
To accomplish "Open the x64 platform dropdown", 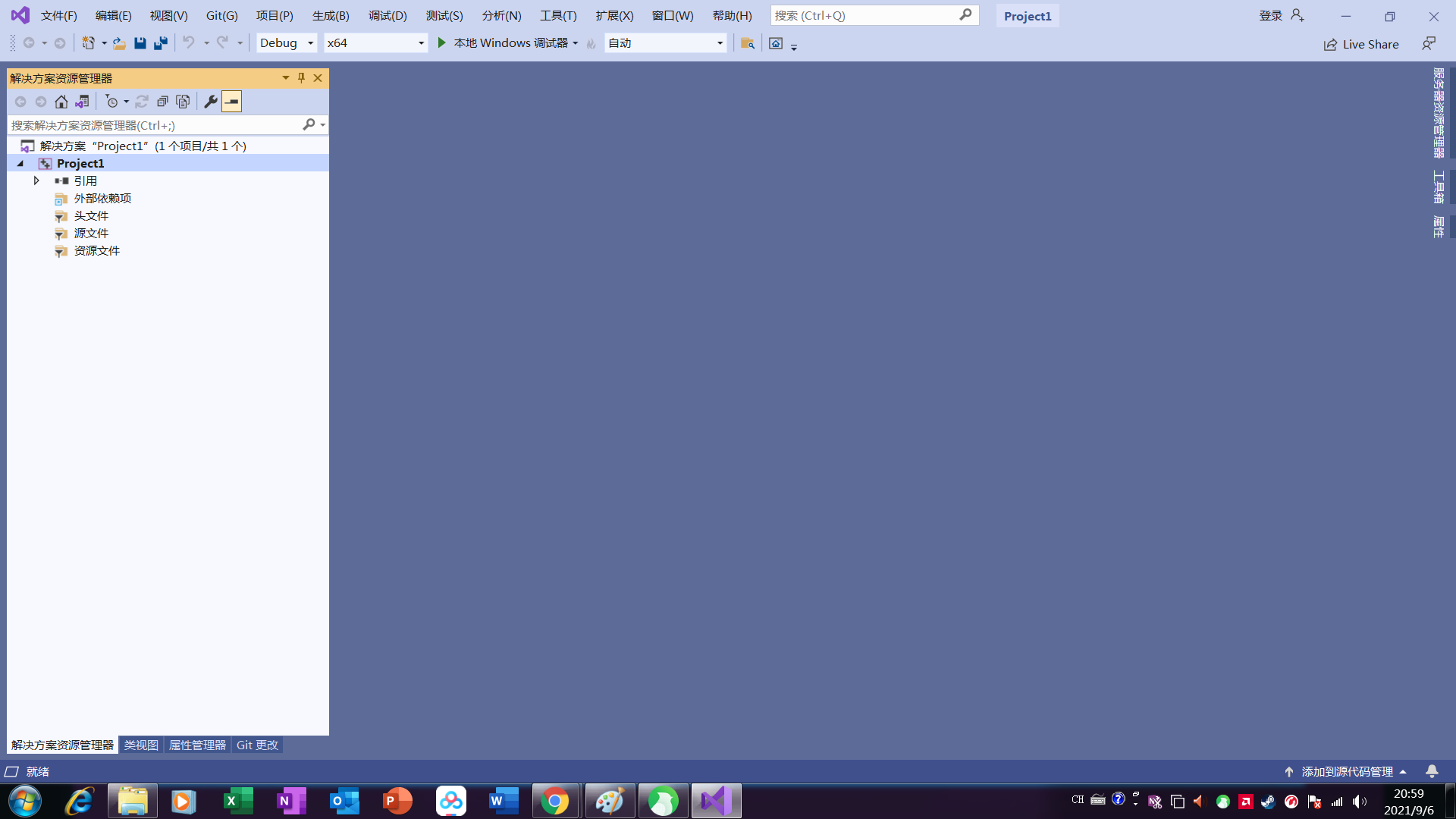I will tap(375, 43).
